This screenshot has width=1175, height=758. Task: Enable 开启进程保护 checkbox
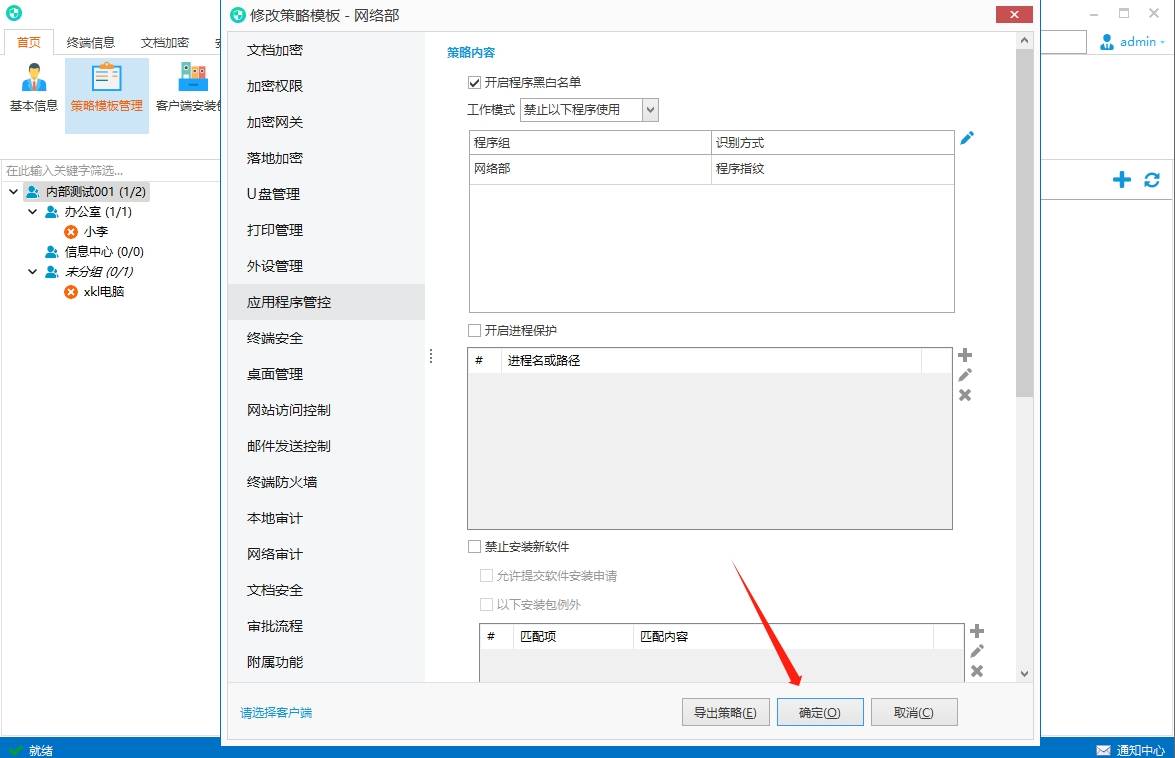474,330
